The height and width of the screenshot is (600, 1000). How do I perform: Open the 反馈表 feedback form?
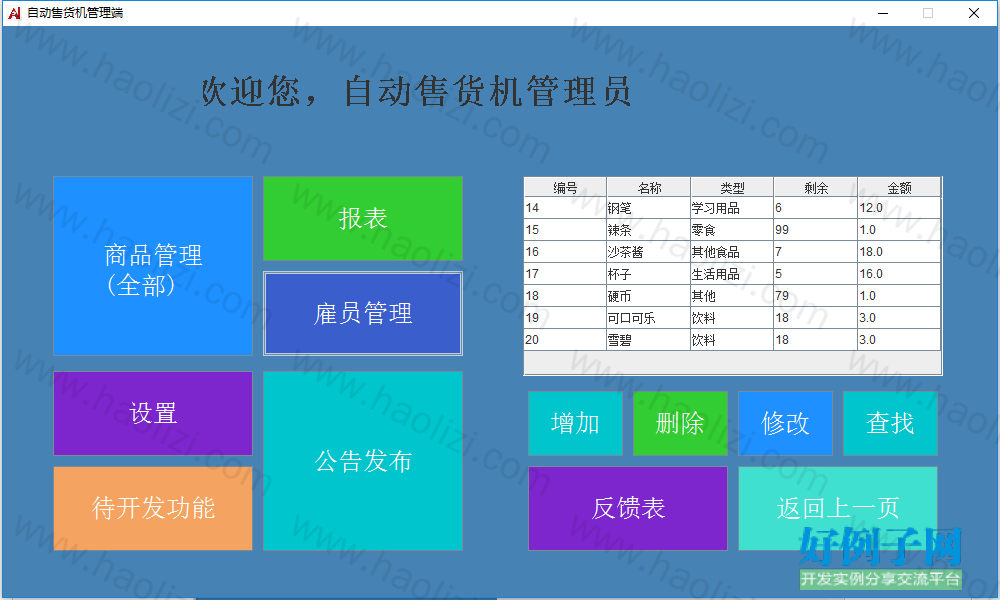pyautogui.click(x=628, y=508)
